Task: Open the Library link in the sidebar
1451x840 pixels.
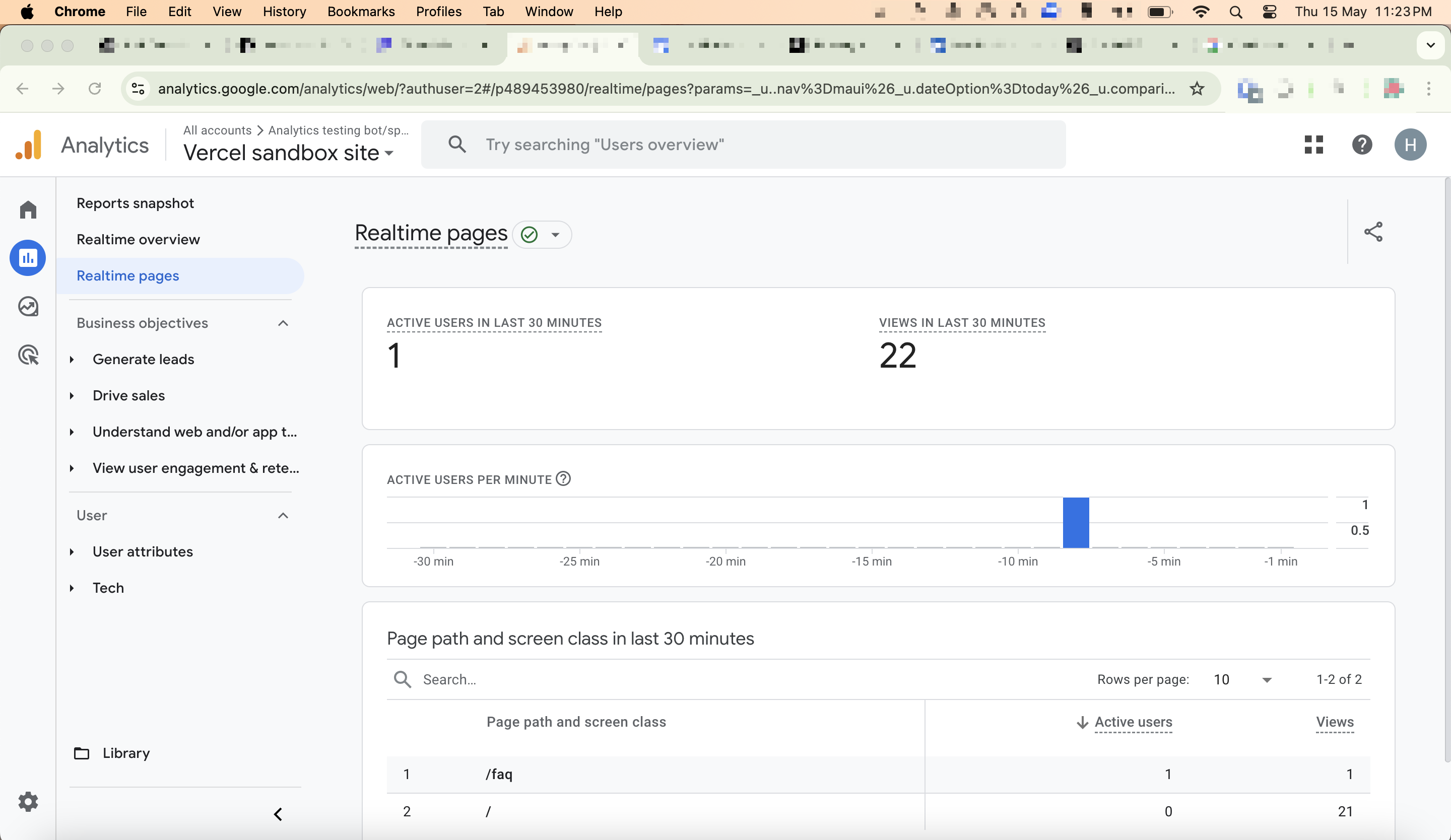Action: [x=125, y=752]
